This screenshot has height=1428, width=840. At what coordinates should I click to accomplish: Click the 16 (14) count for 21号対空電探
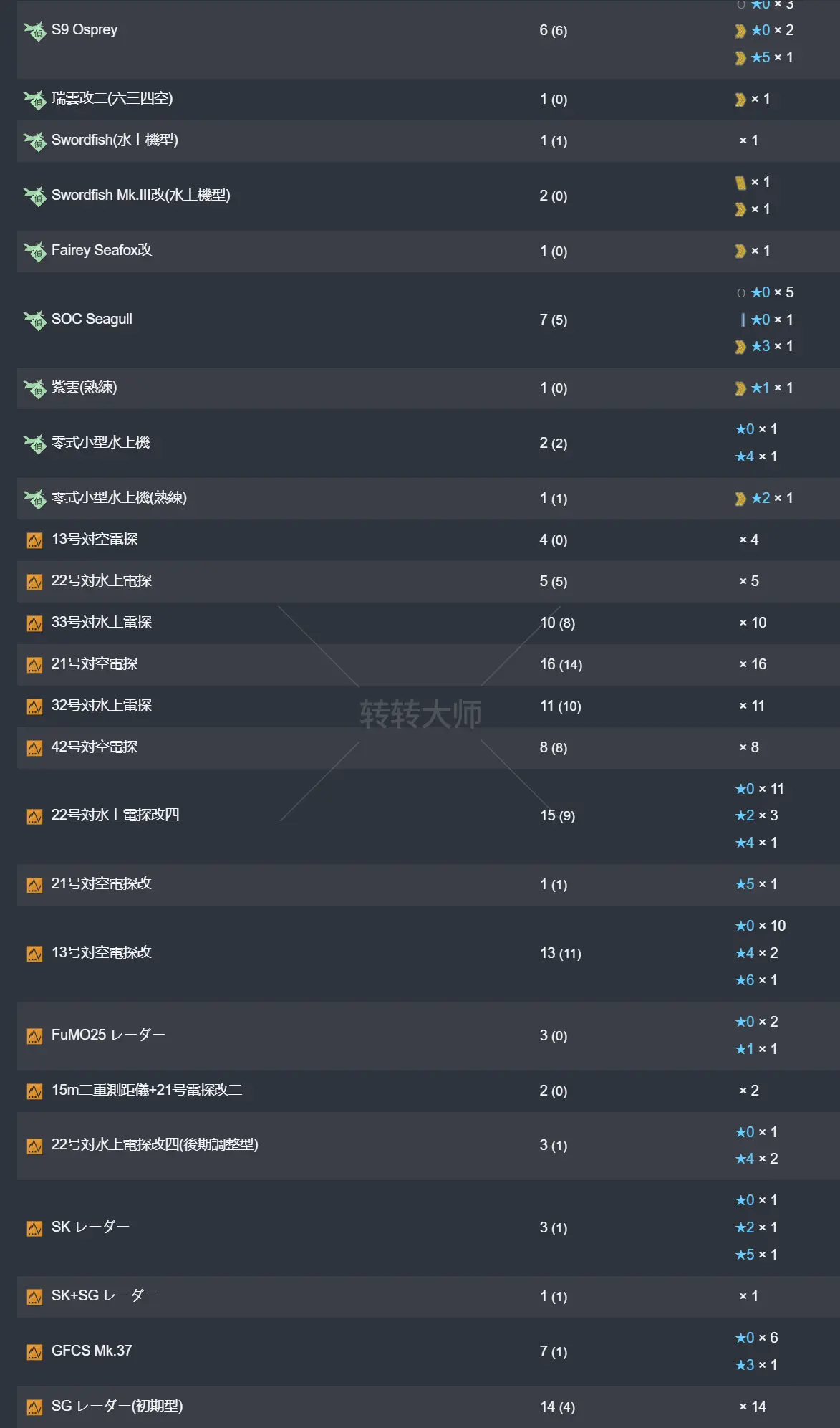pyautogui.click(x=561, y=665)
